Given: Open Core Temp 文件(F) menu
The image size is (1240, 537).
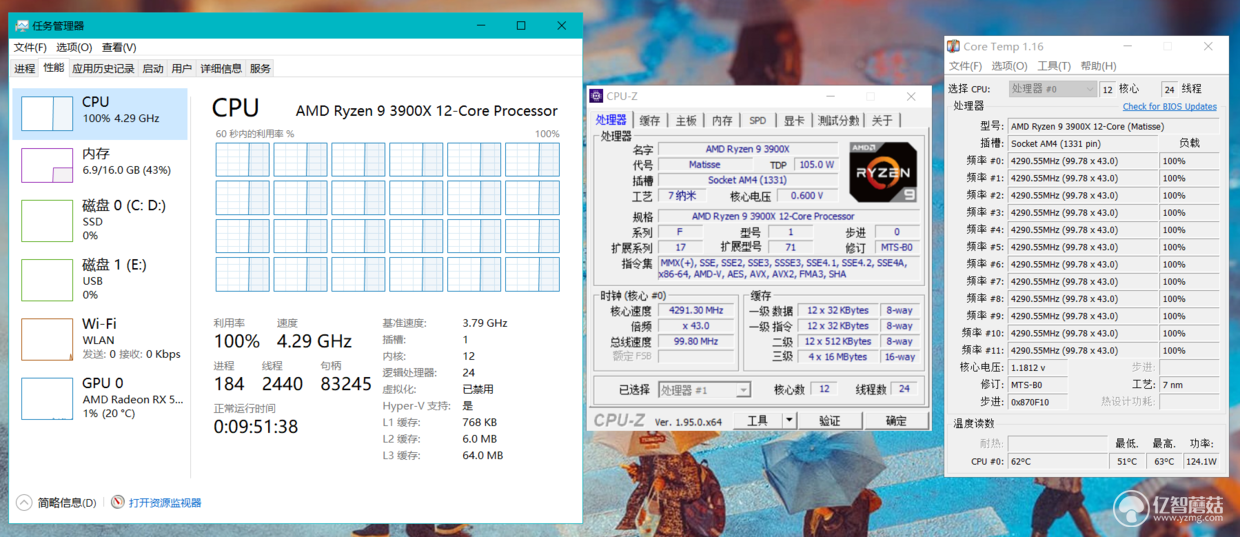Looking at the screenshot, I should [x=965, y=66].
